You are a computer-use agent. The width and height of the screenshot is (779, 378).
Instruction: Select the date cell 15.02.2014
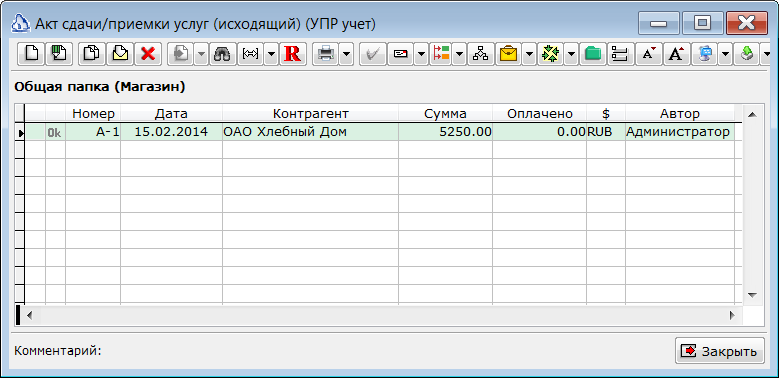(171, 132)
